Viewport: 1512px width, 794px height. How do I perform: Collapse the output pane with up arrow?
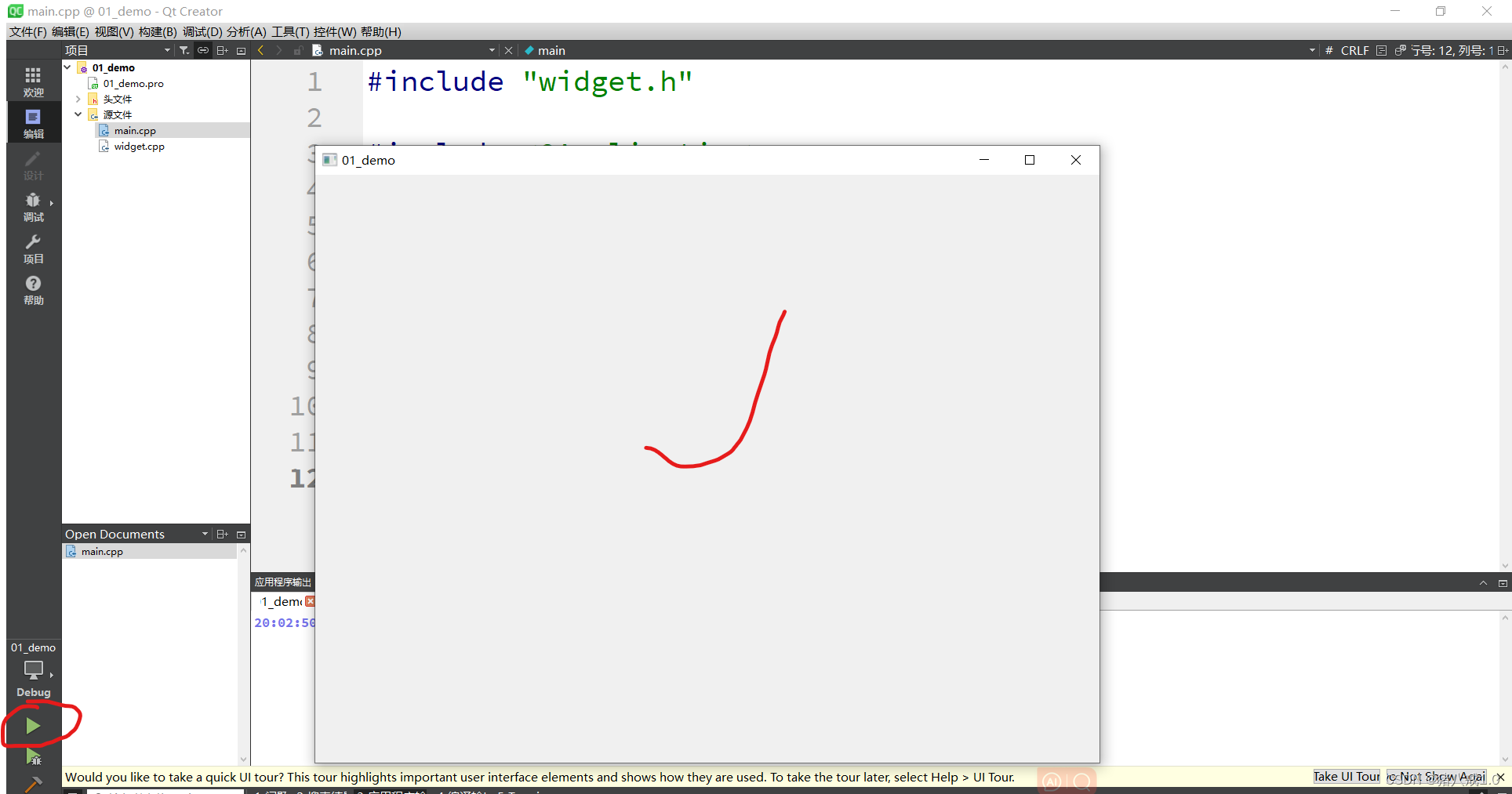coord(1483,582)
